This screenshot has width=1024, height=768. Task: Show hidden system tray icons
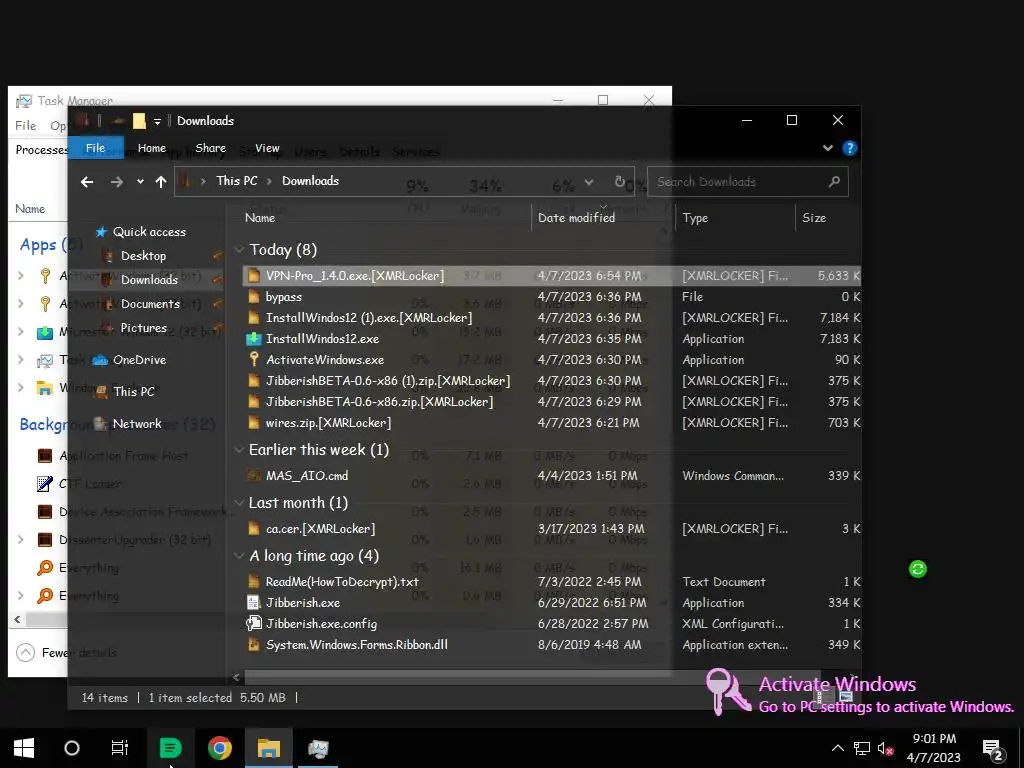tap(837, 748)
